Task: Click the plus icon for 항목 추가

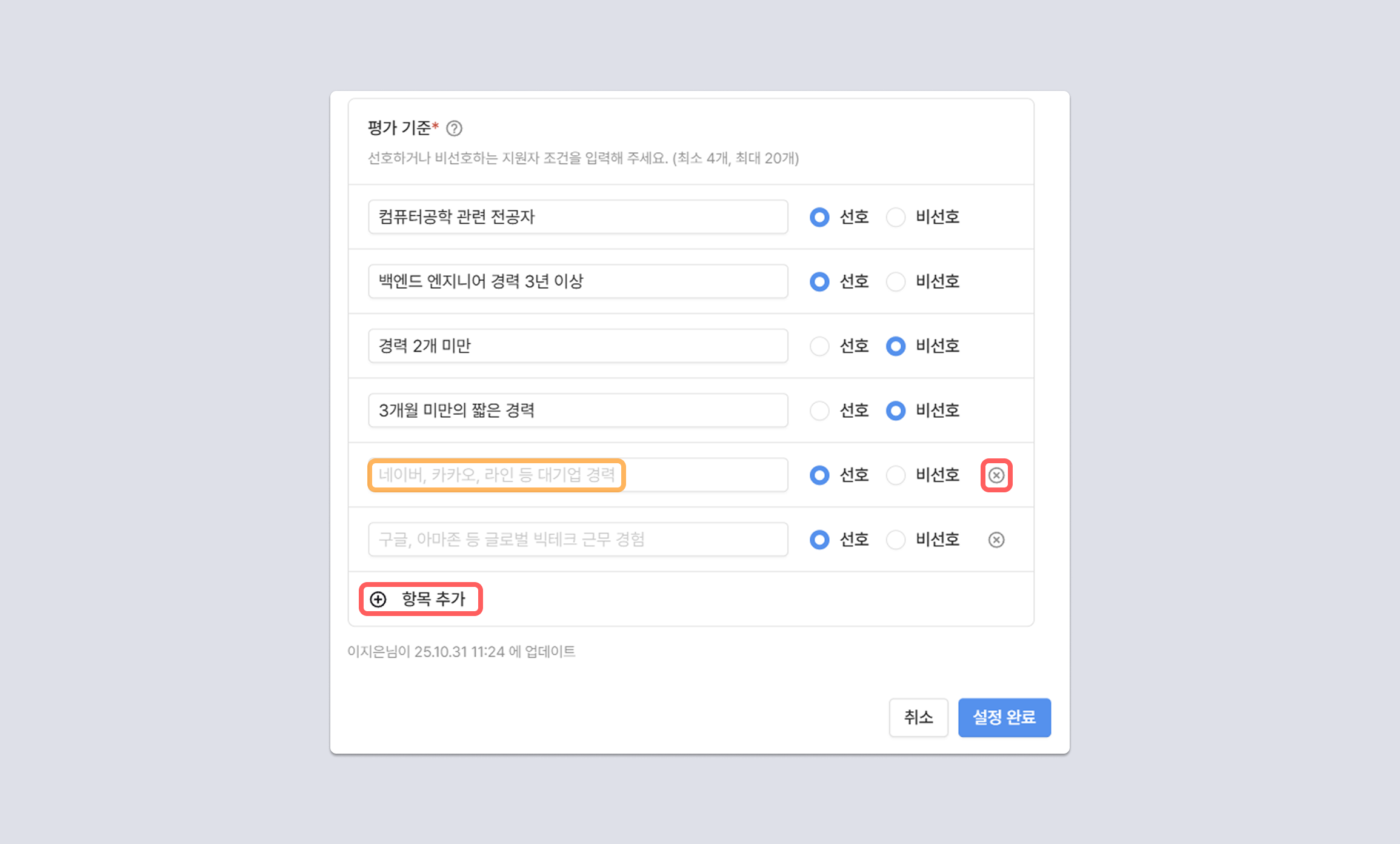Action: pyautogui.click(x=378, y=600)
